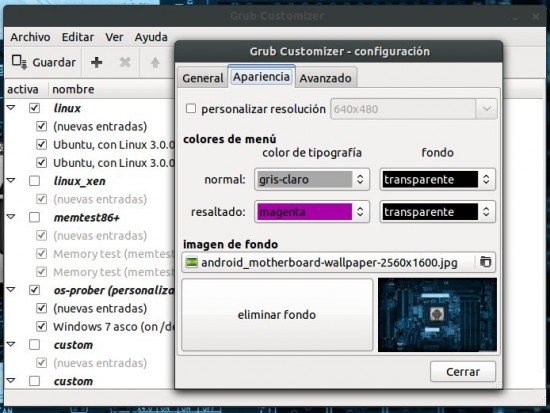Viewport: 550px width, 413px height.
Task: Open the Ayuda menu
Action: coord(151,37)
